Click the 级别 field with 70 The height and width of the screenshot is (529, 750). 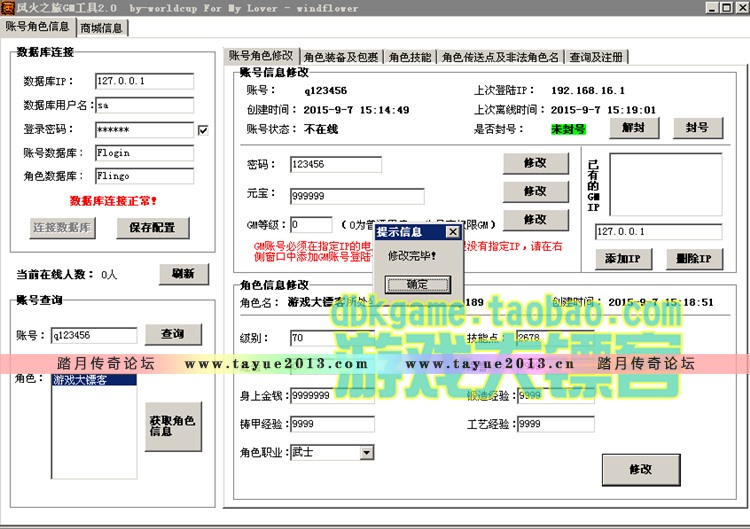tap(332, 338)
